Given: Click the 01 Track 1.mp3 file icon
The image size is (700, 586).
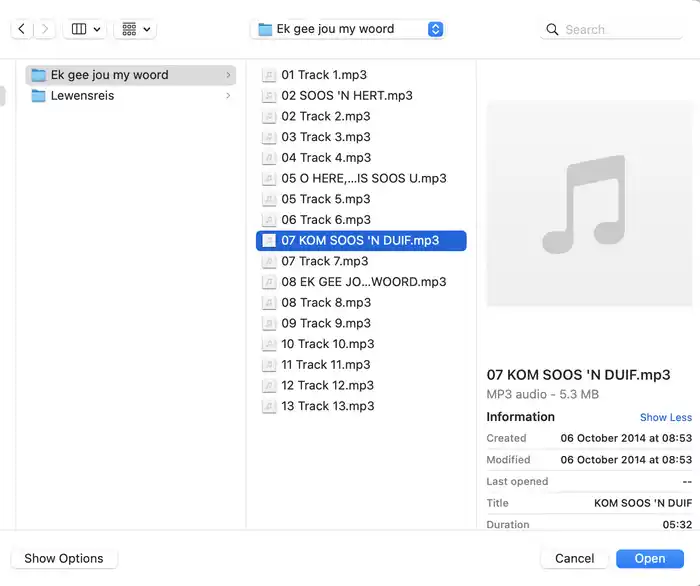Looking at the screenshot, I should click(x=268, y=75).
